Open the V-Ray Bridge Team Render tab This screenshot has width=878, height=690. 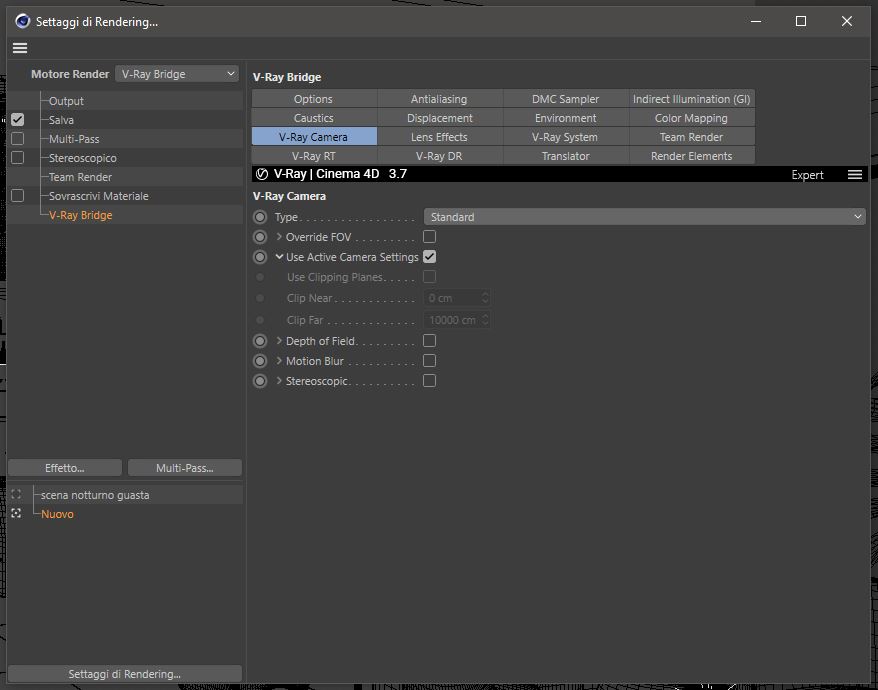(692, 137)
